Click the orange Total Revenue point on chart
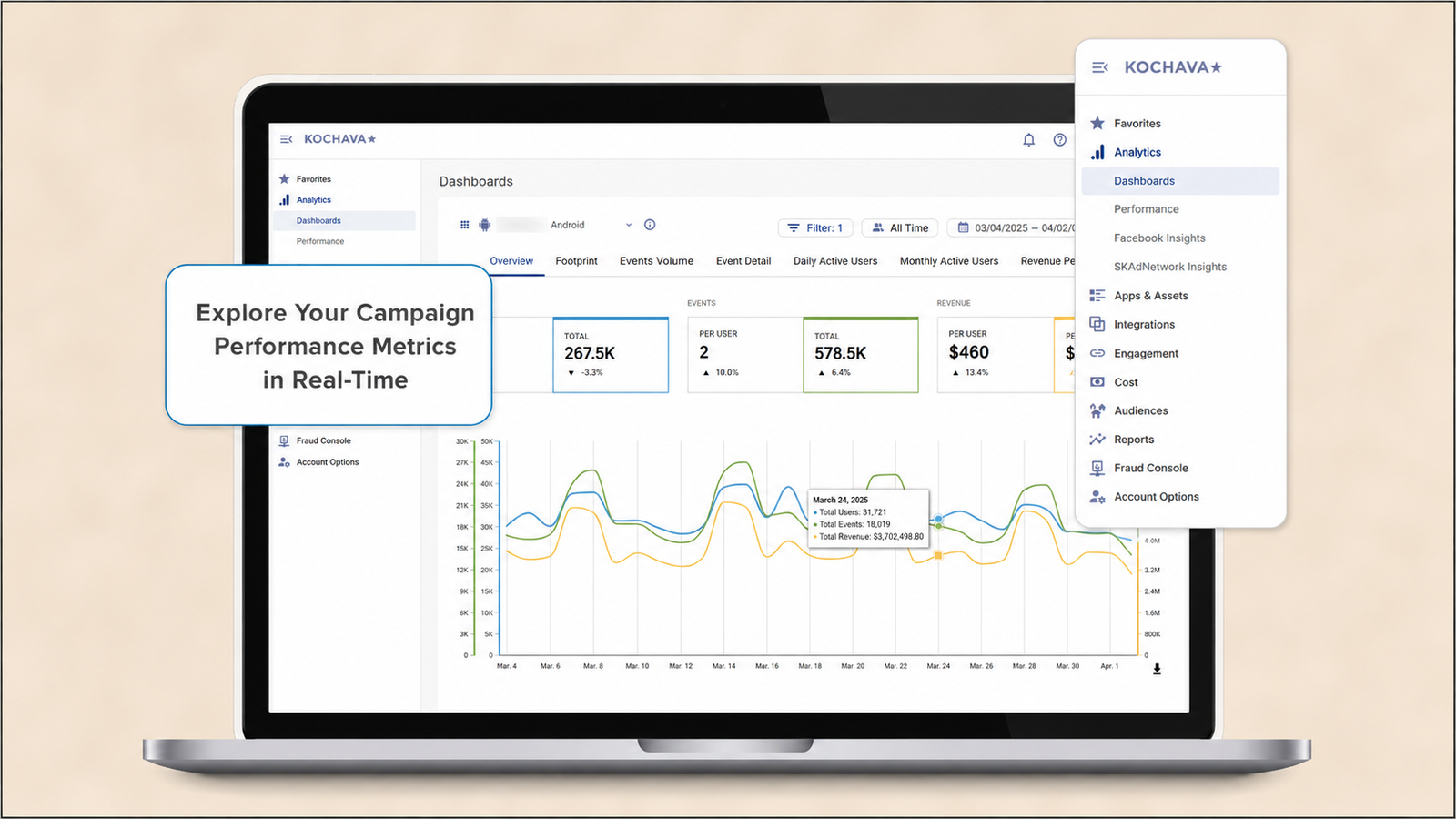1456x819 pixels. point(938,555)
